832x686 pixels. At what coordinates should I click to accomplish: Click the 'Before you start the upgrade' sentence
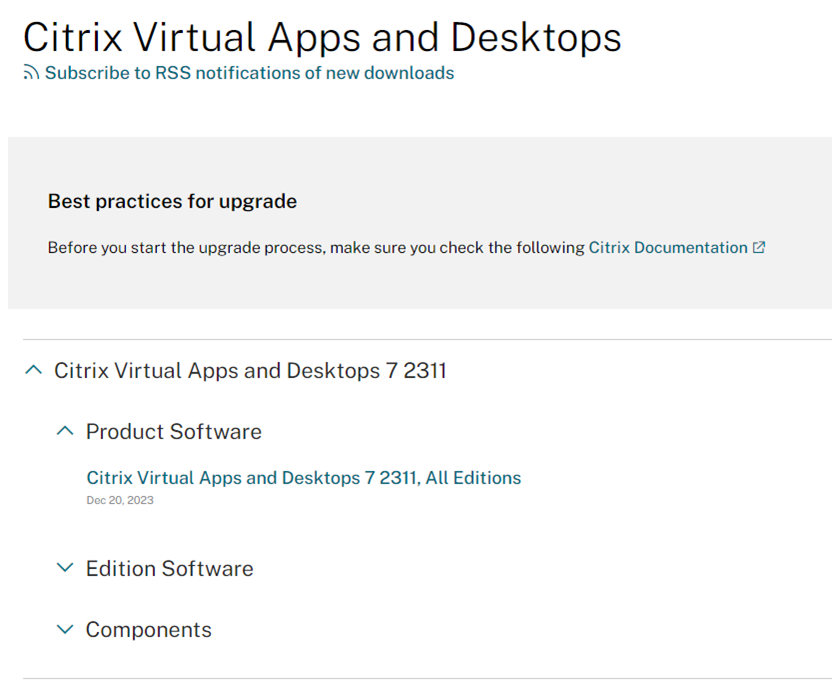(316, 247)
